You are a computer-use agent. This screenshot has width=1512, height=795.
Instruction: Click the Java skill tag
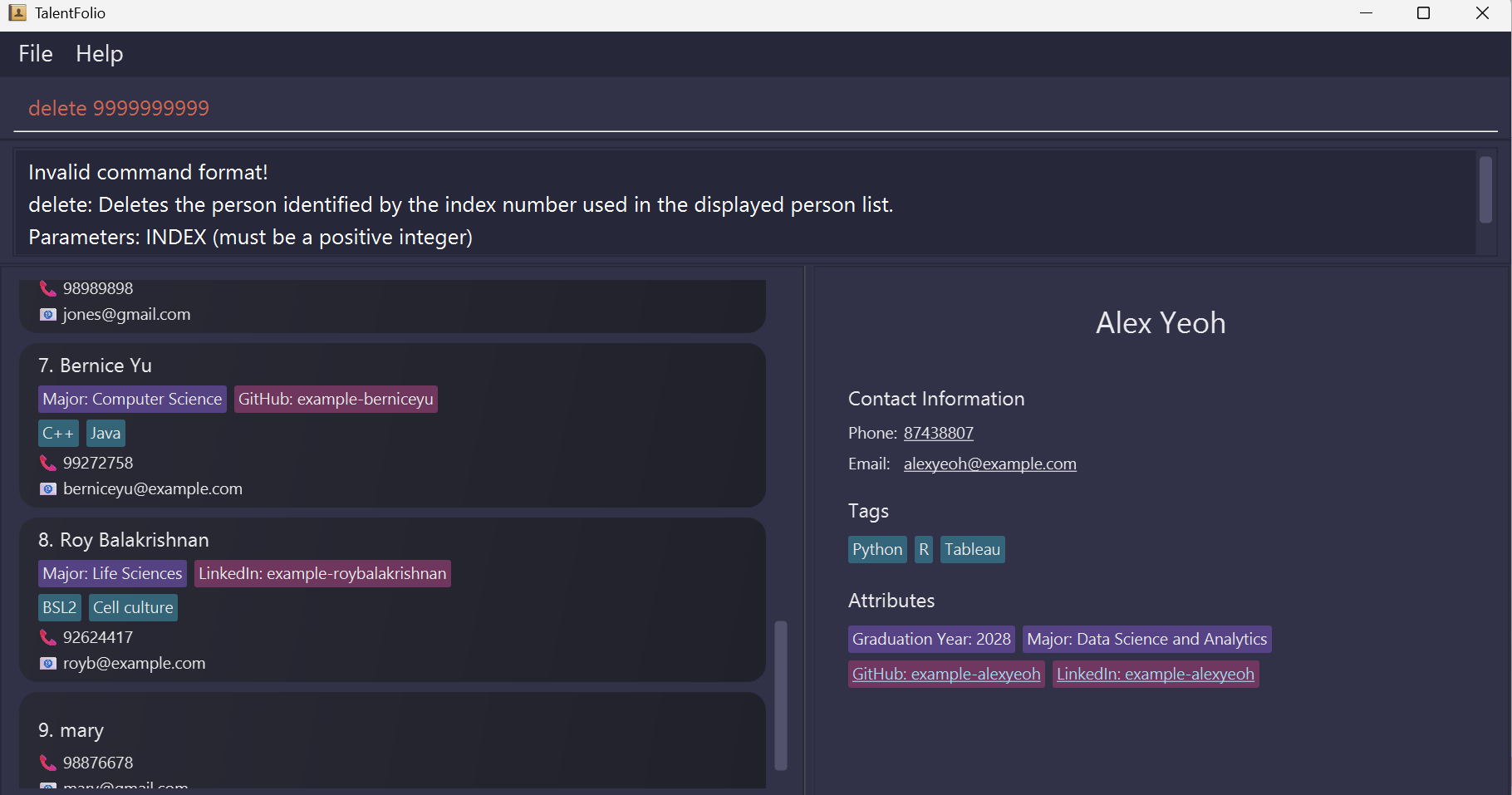point(106,434)
